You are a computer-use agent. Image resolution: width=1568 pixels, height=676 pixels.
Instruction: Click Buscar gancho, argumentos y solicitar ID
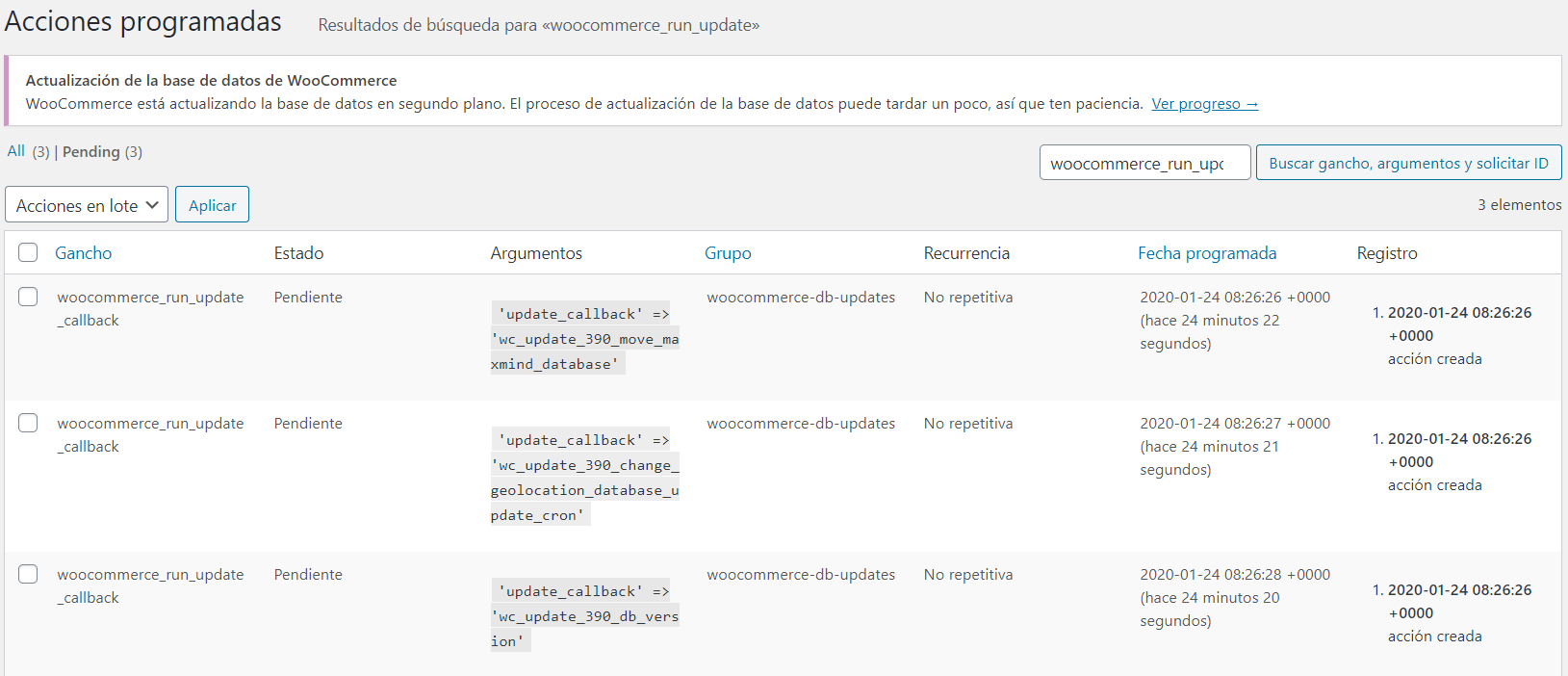coord(1408,163)
